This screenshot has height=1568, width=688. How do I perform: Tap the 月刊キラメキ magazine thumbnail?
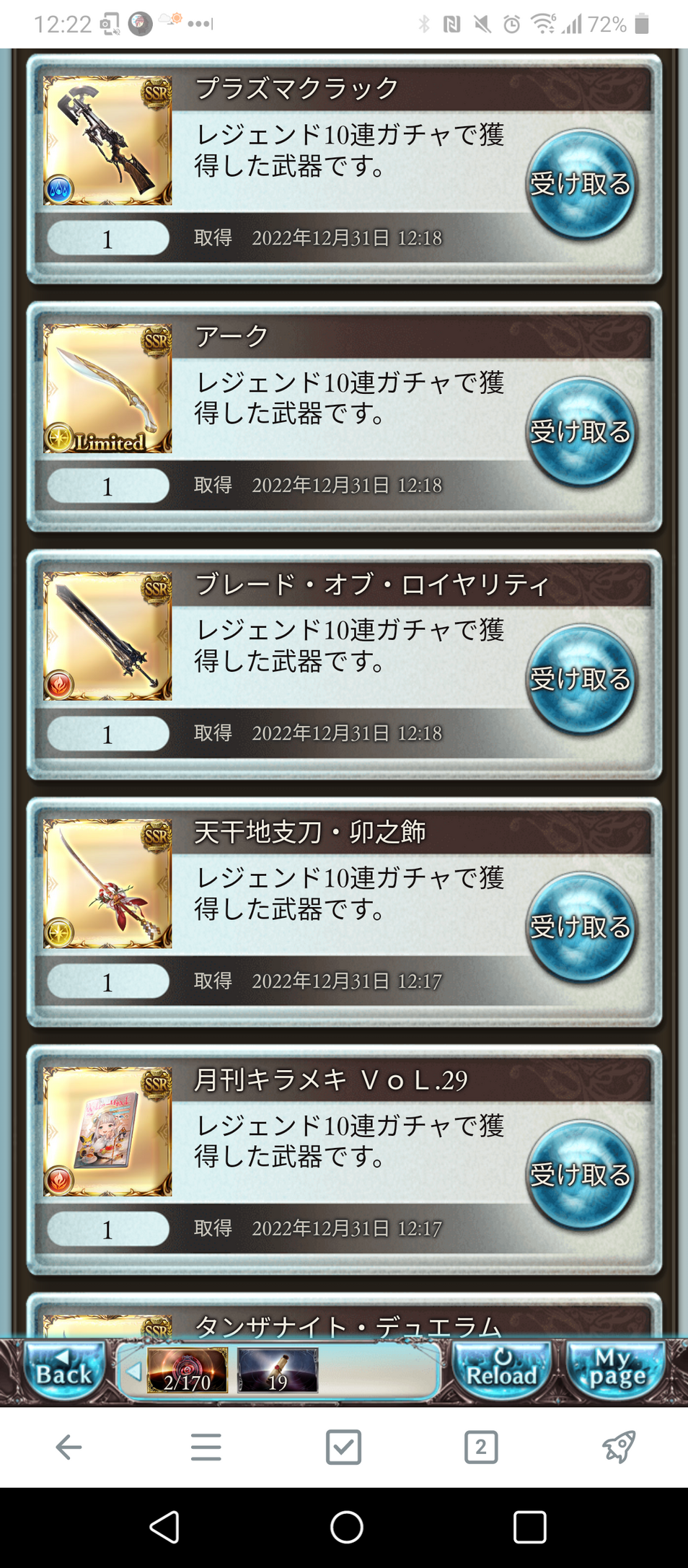(x=107, y=1131)
